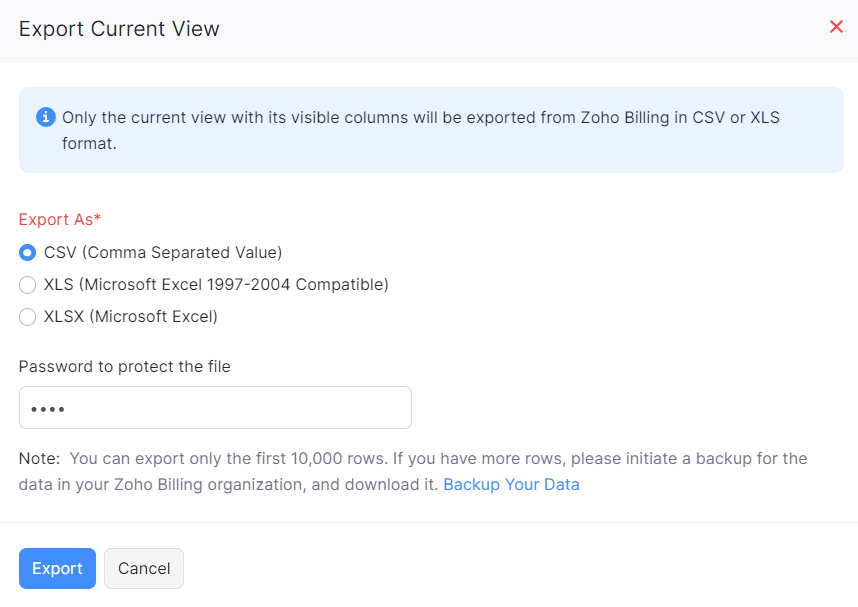Click the information notice banner
The height and width of the screenshot is (607, 858).
(x=430, y=129)
